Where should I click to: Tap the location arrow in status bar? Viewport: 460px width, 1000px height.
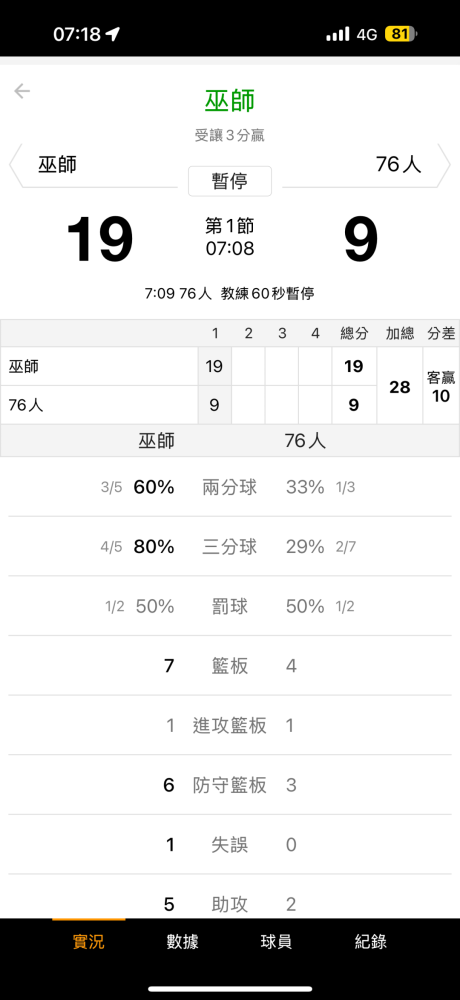(x=113, y=34)
